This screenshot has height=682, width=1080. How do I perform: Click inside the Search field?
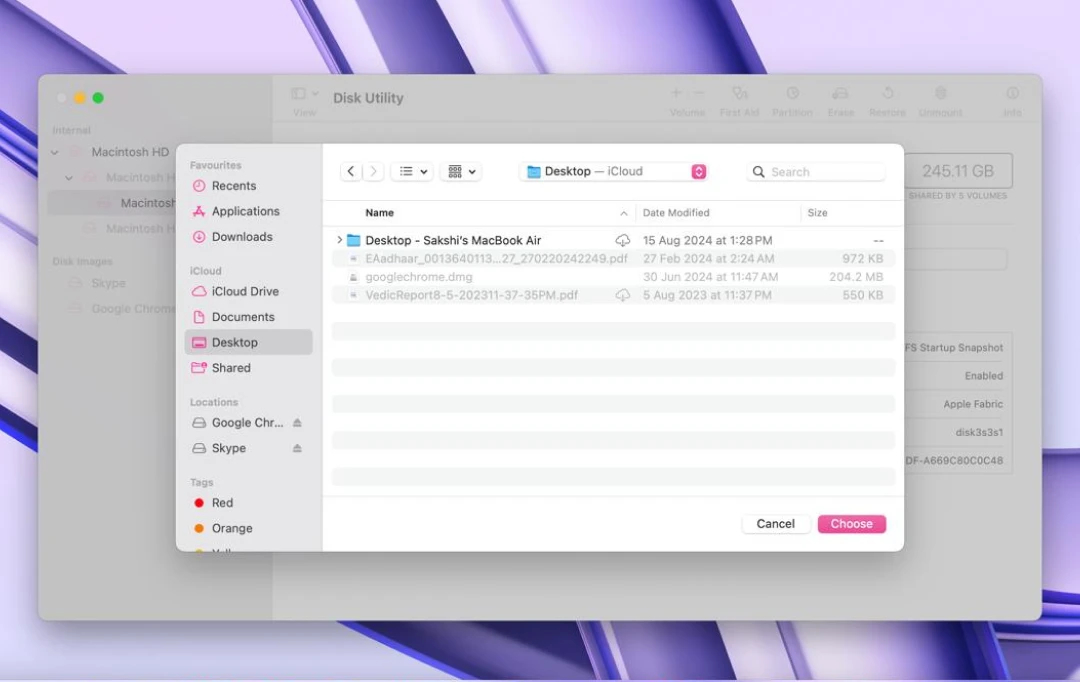click(x=815, y=171)
